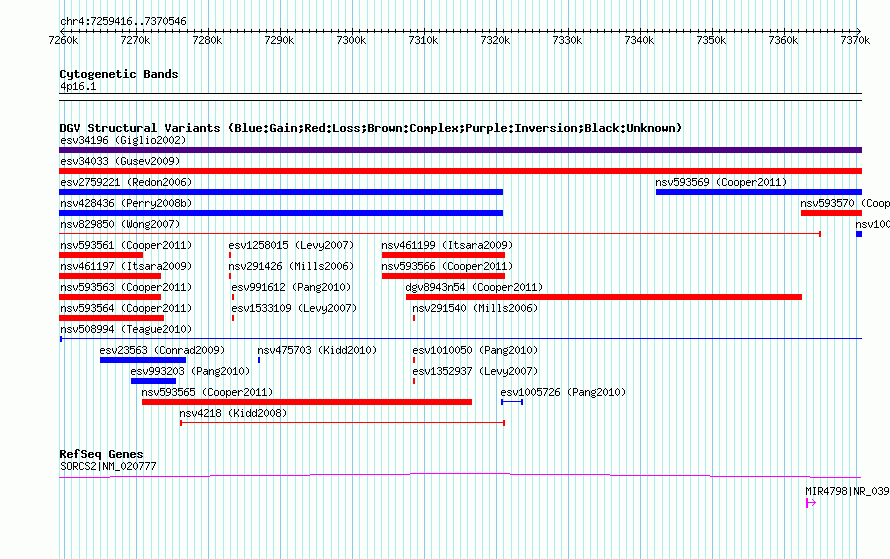Open the nsv291540 (Mills2006) label
Image resolution: width=890 pixels, height=559 pixels.
tap(475, 308)
